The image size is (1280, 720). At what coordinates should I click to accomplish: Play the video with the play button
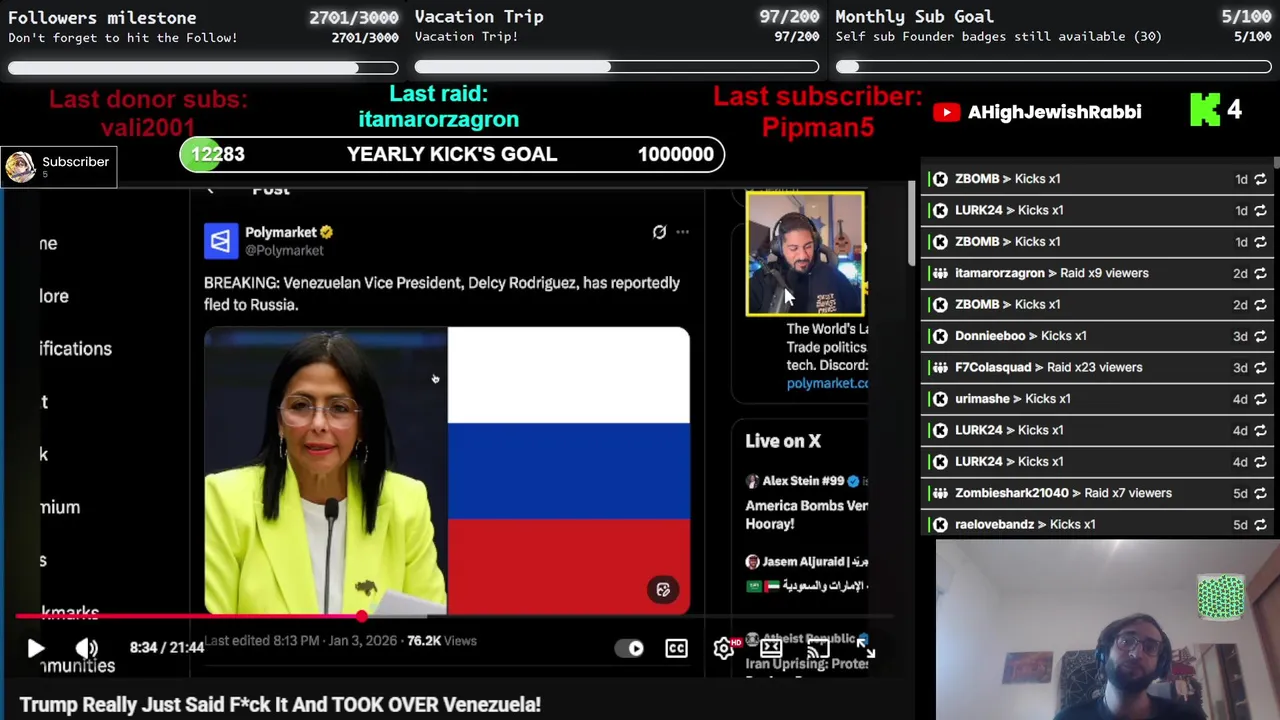pyautogui.click(x=35, y=648)
